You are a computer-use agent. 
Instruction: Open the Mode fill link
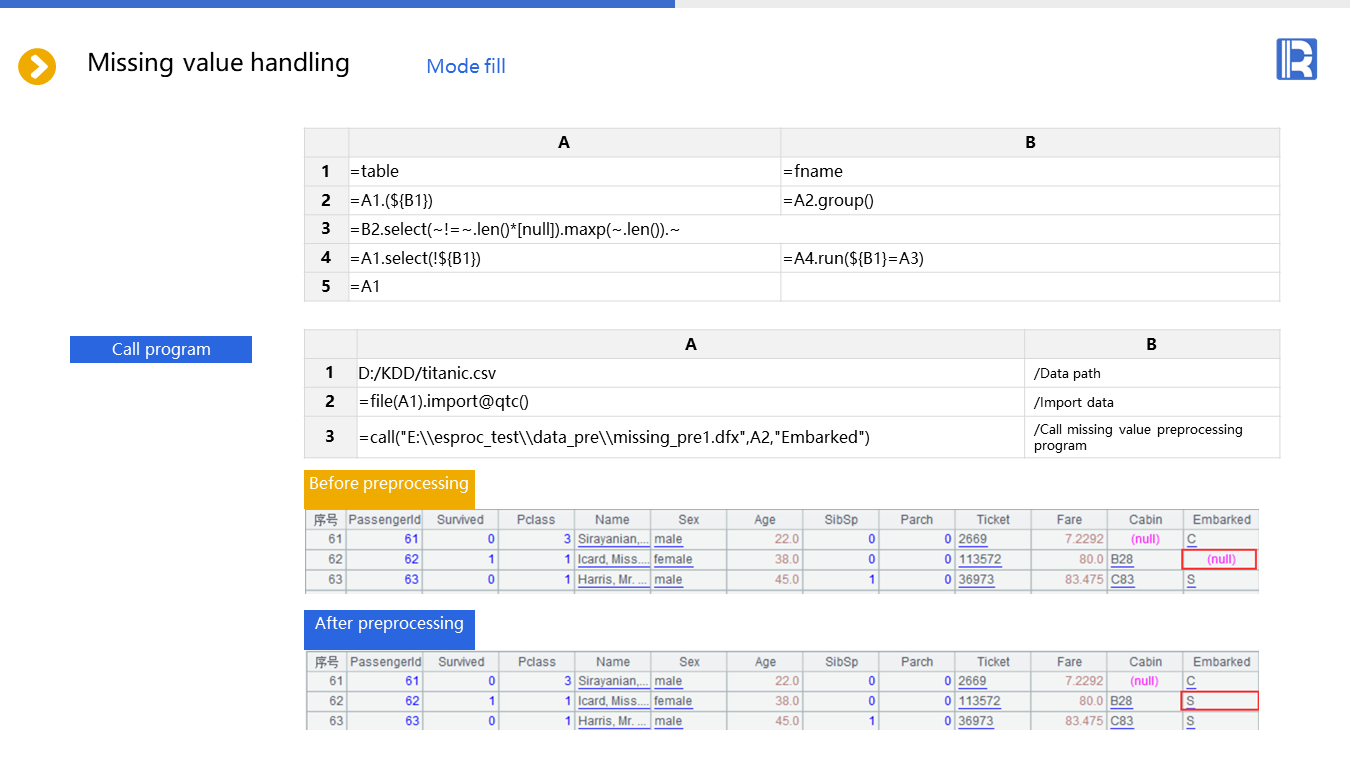tap(465, 67)
